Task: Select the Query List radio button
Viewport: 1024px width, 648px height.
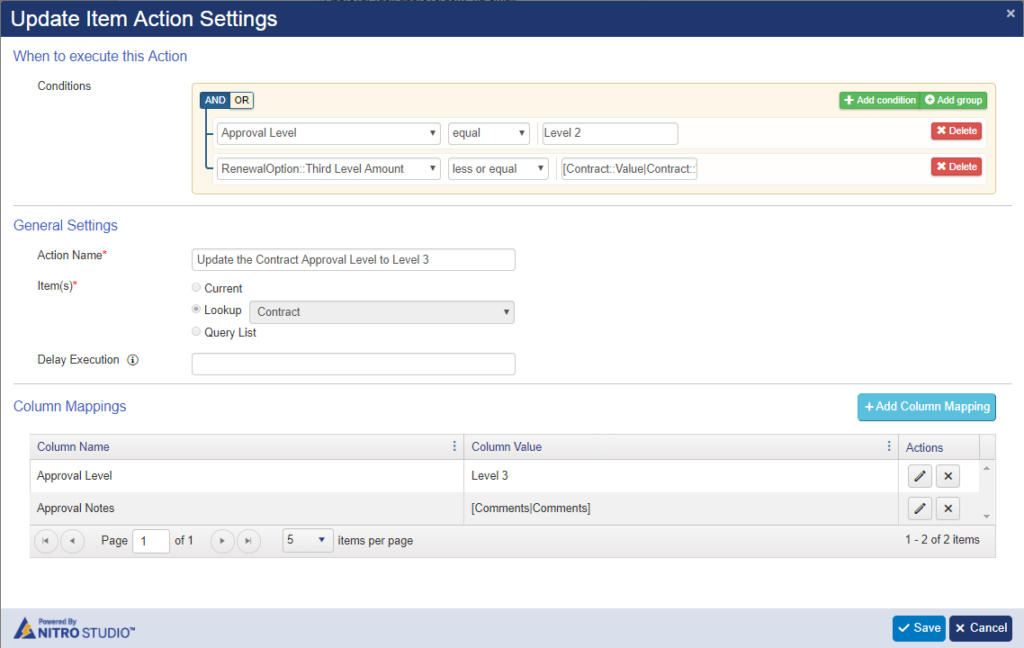Action: (196, 332)
